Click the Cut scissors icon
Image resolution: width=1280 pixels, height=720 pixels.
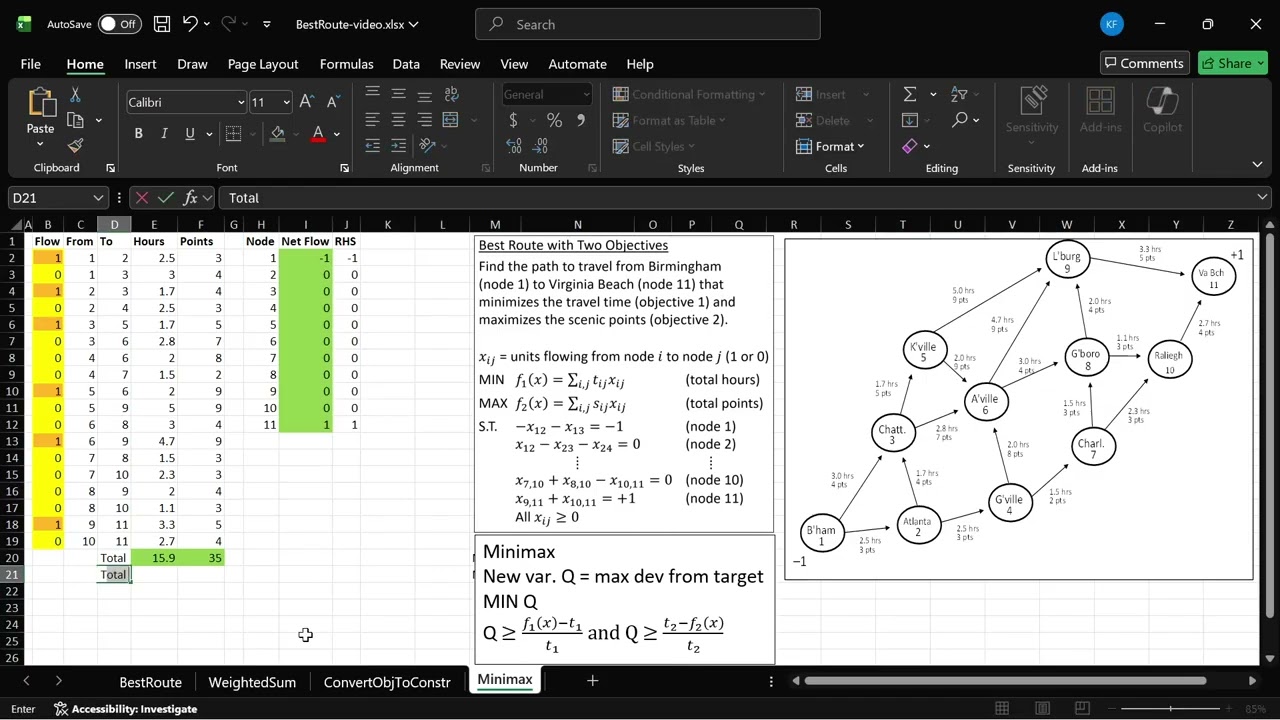pos(75,95)
